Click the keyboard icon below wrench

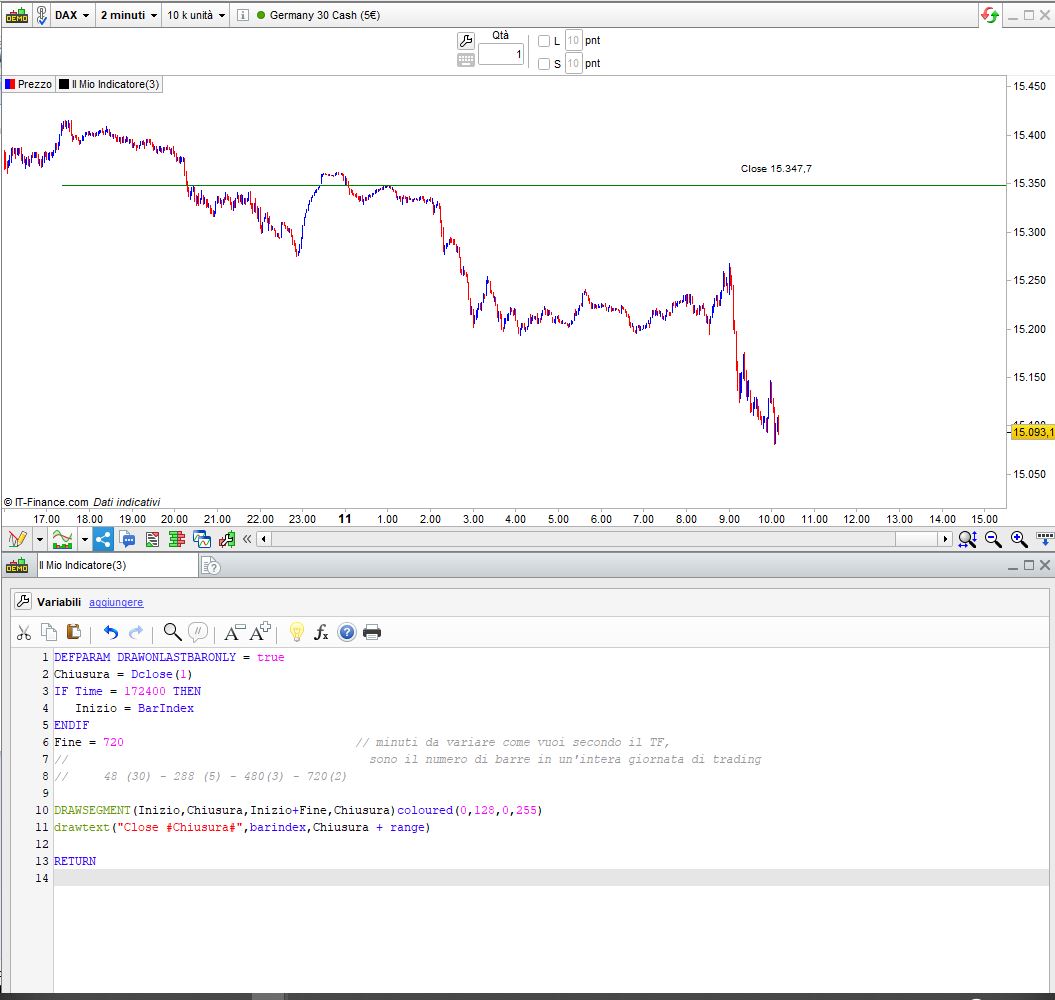(466, 61)
